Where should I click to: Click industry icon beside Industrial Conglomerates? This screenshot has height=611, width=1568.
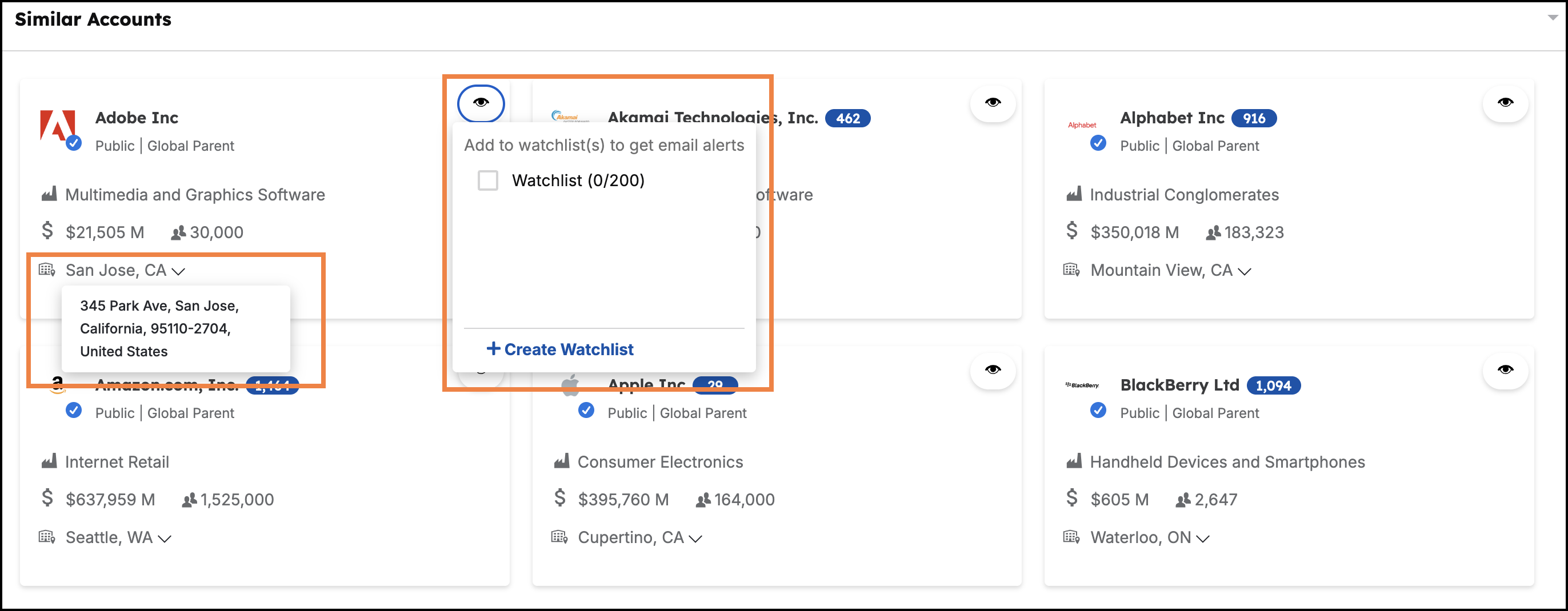tap(1074, 194)
